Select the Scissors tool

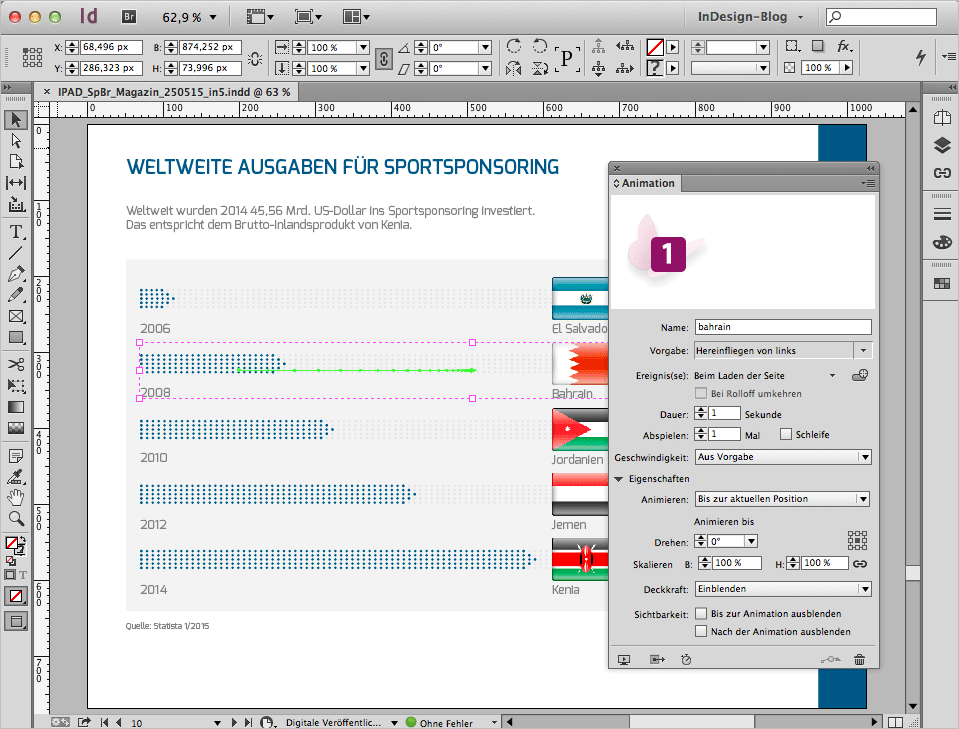pos(16,364)
